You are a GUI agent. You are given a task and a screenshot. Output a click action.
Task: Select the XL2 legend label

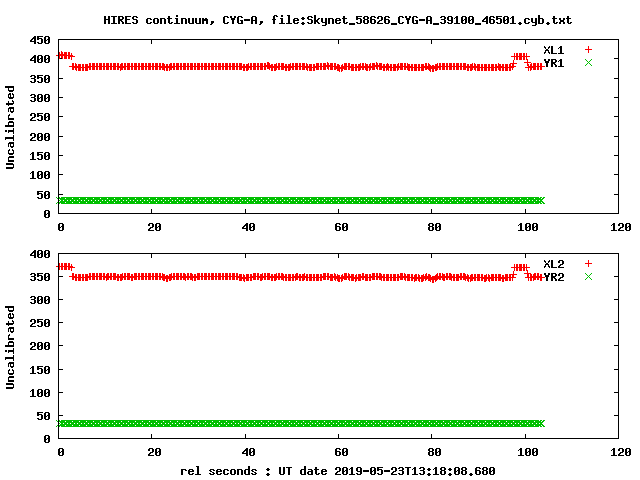553,264
